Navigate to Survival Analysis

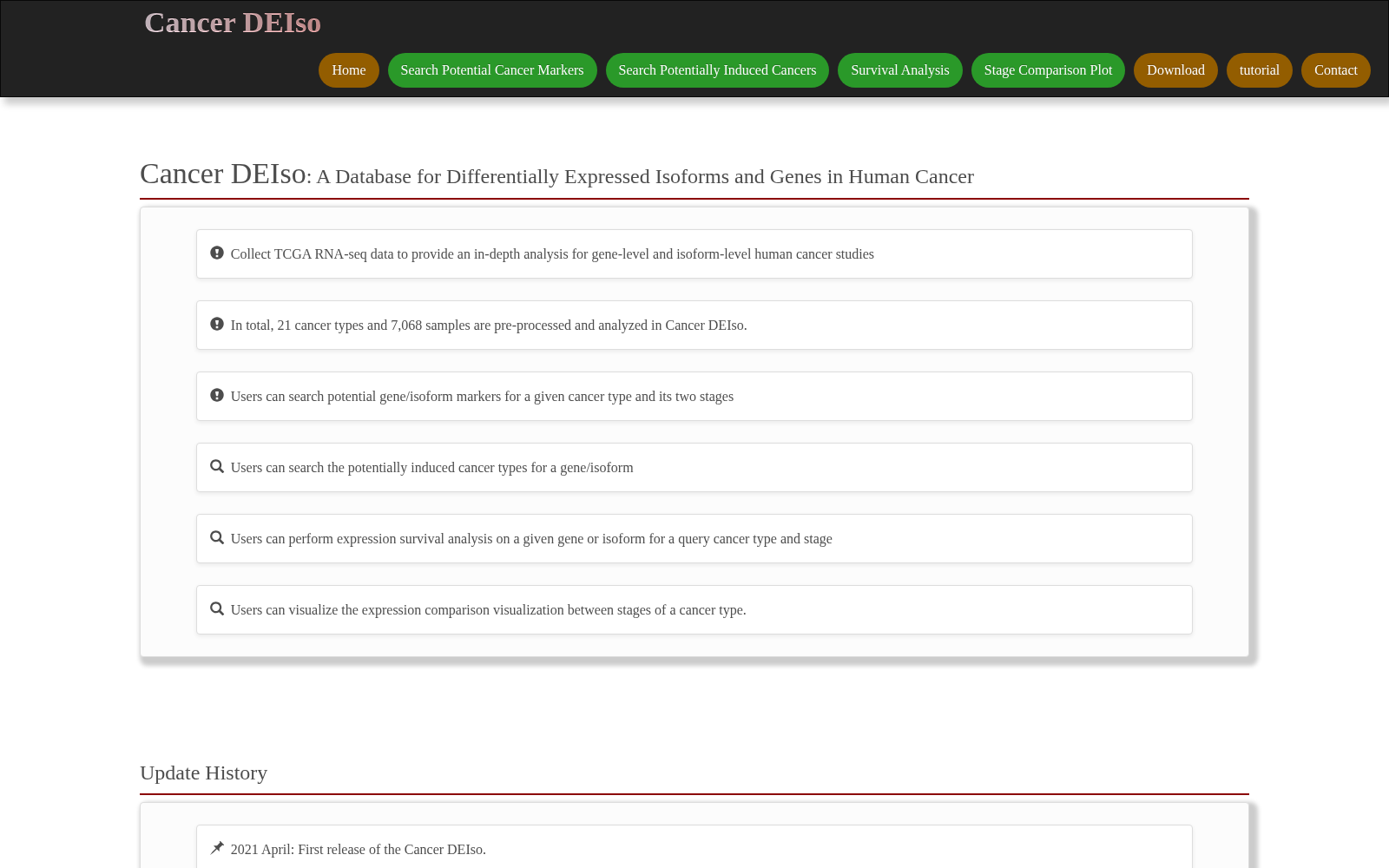tap(900, 70)
